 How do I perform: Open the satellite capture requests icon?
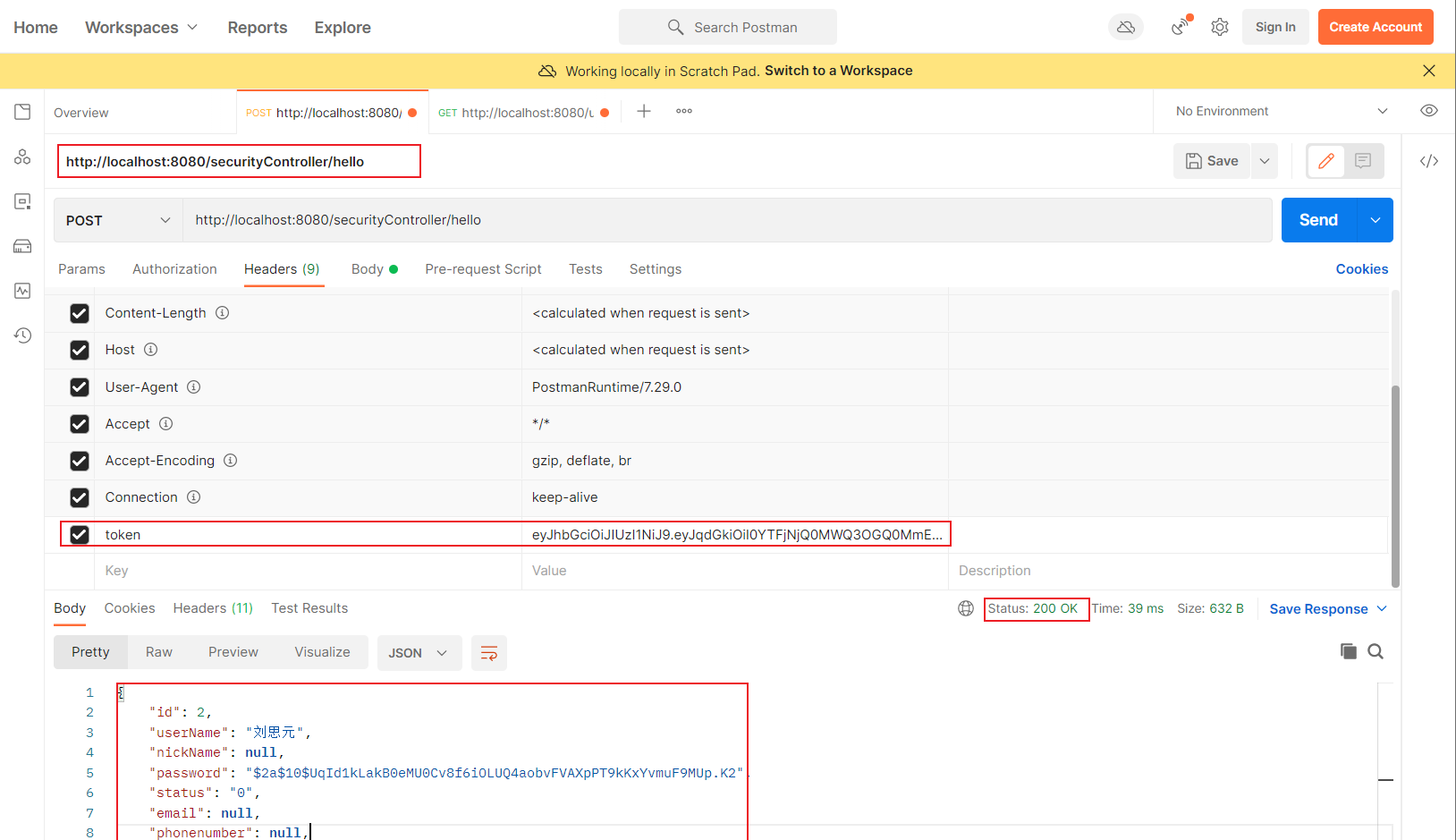click(1181, 26)
